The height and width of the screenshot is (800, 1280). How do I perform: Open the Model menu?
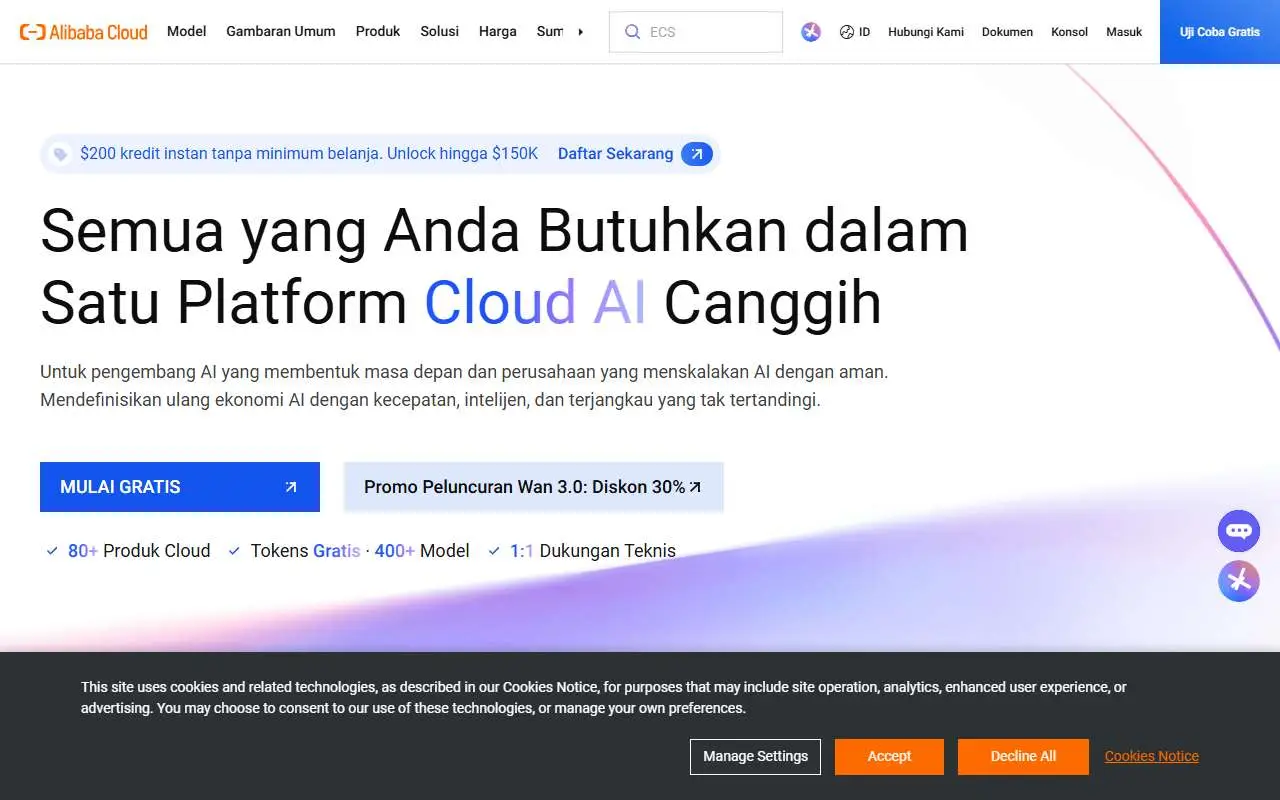pyautogui.click(x=187, y=32)
